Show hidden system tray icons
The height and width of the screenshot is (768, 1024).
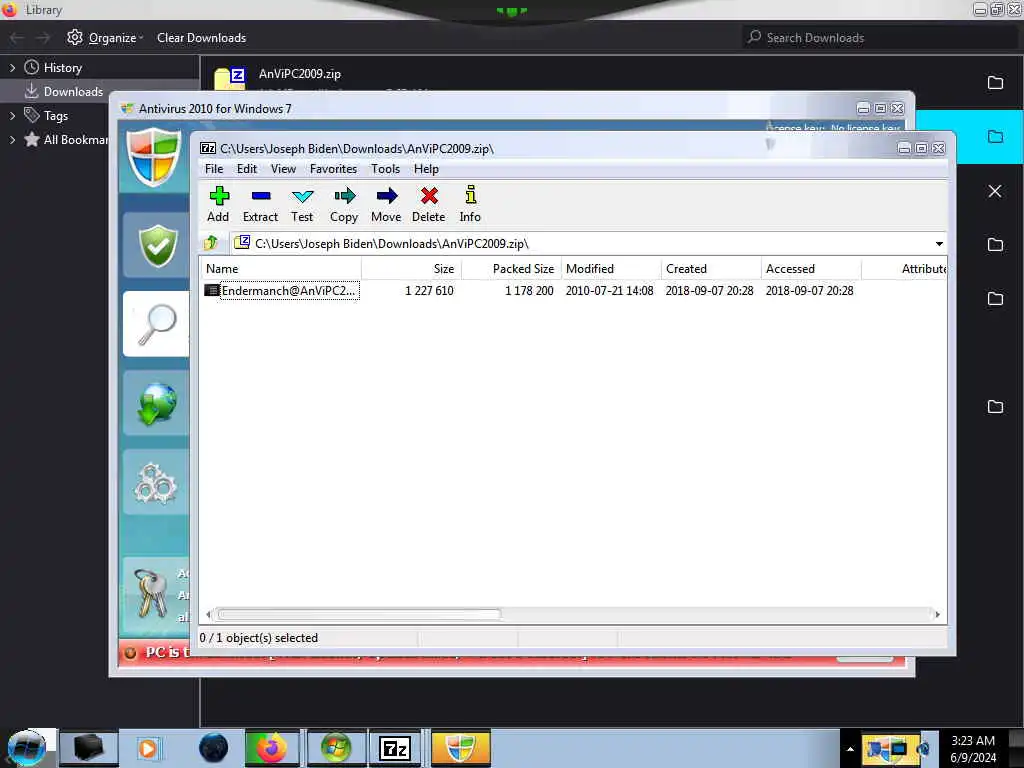tap(850, 749)
